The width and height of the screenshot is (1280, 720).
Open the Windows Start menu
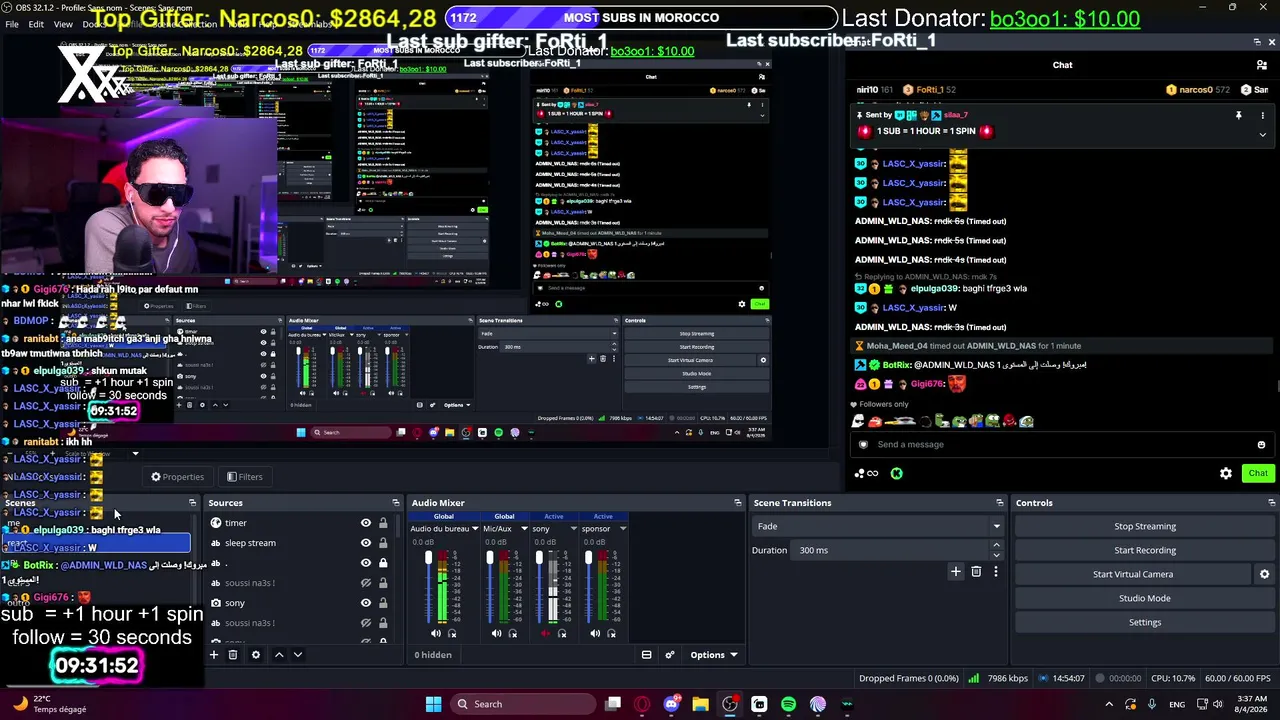(433, 704)
